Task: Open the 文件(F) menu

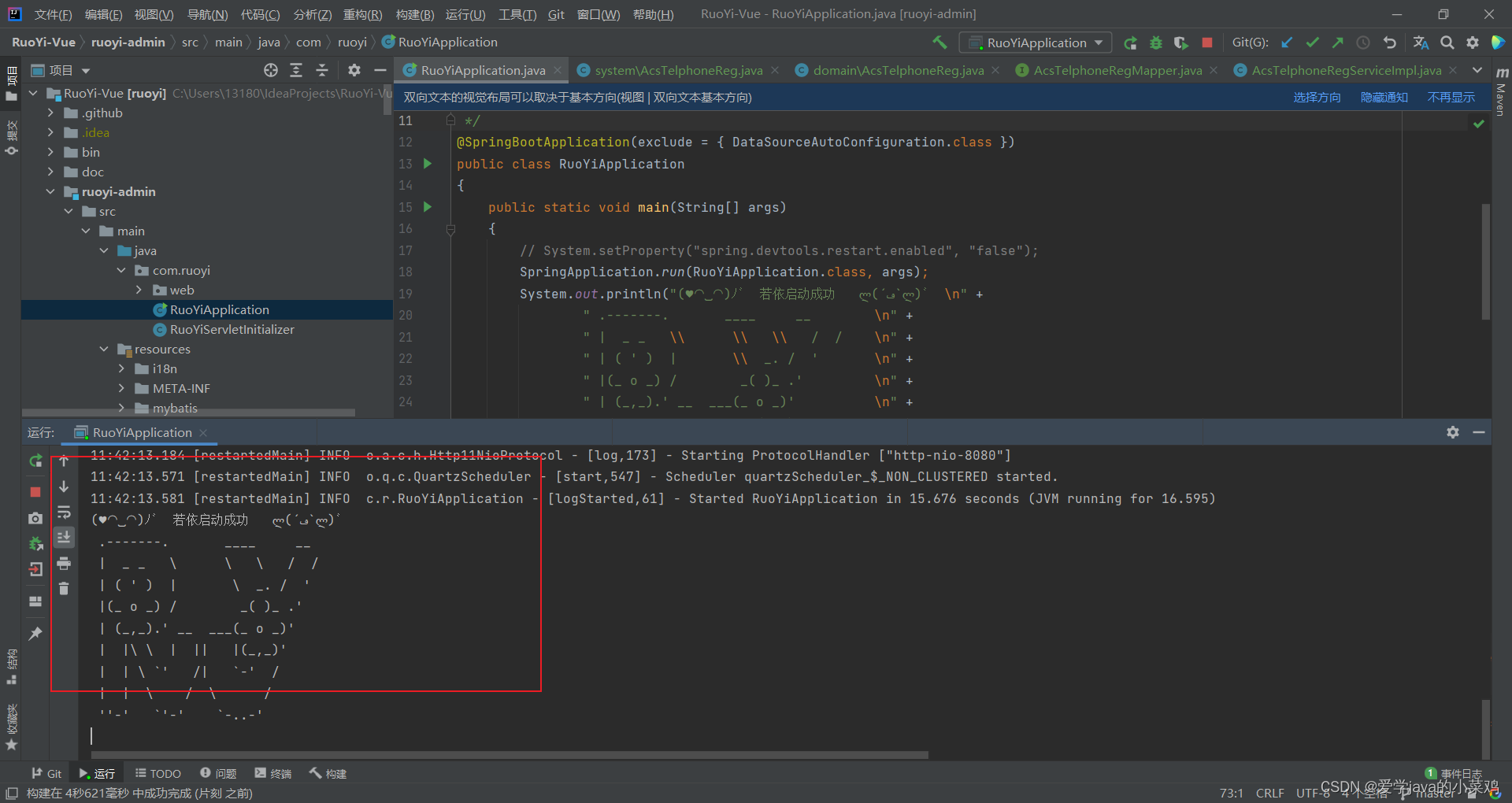Action: pyautogui.click(x=53, y=14)
